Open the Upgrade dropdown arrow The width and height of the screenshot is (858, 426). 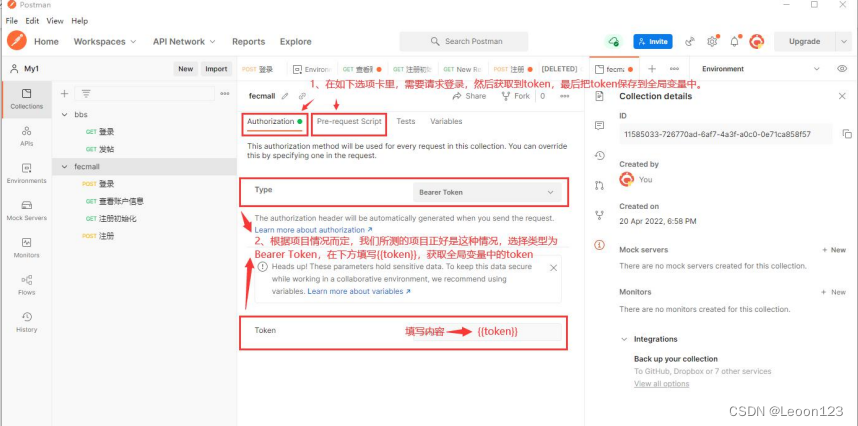point(843,42)
